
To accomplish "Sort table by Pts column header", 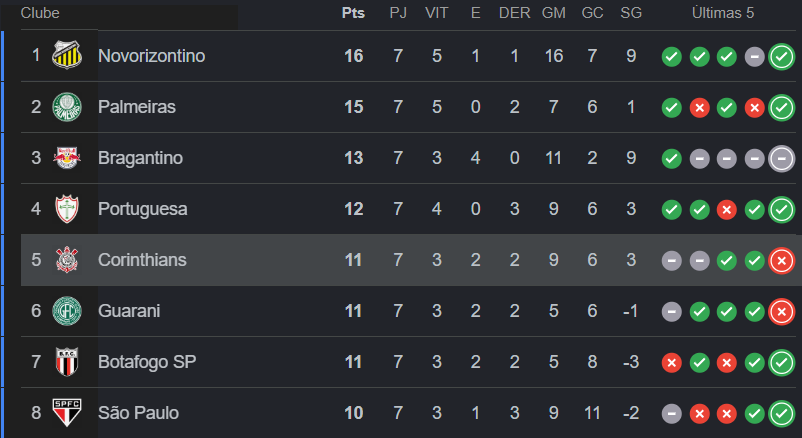I will coord(353,13).
